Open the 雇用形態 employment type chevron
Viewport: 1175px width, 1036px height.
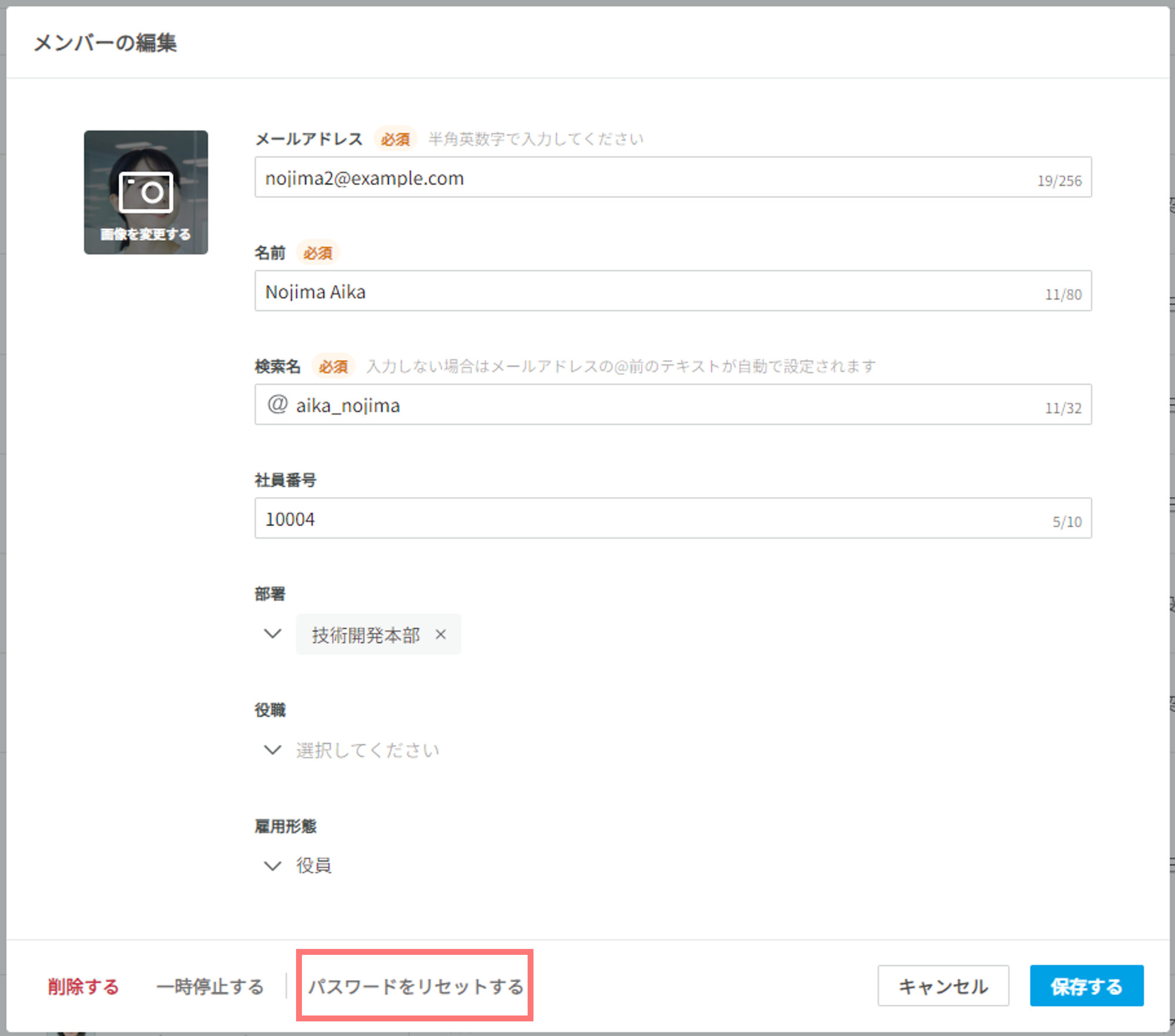(273, 866)
